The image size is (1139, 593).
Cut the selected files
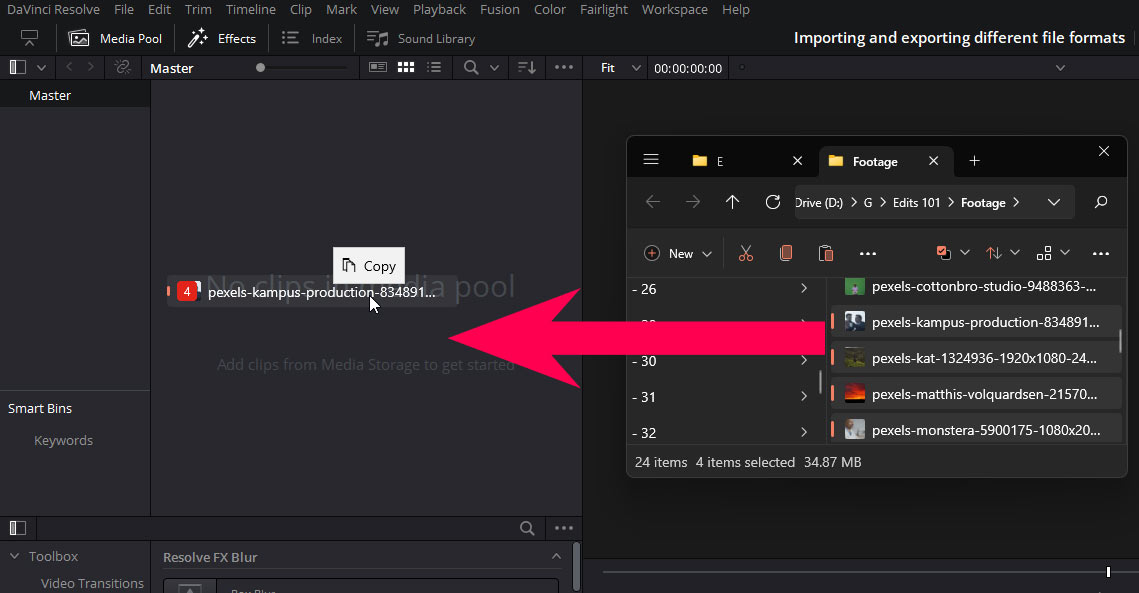[x=746, y=253]
